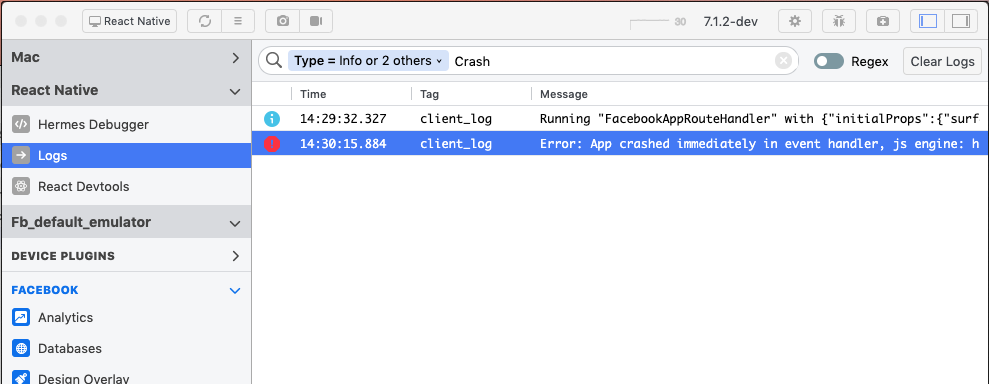Image resolution: width=989 pixels, height=384 pixels.
Task: Collapse the Facebook plugins section
Action: (126, 290)
